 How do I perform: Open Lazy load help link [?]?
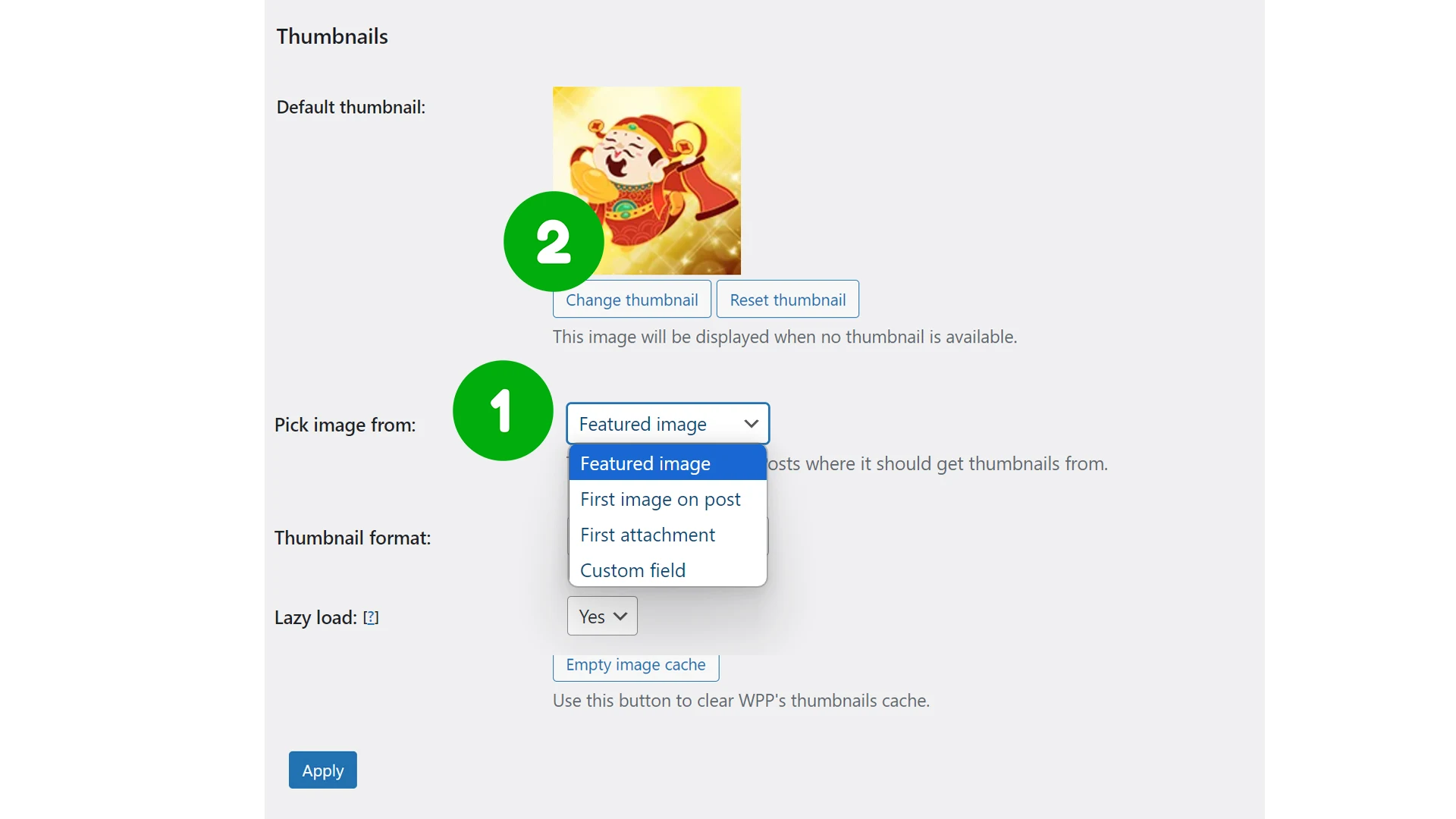(371, 618)
